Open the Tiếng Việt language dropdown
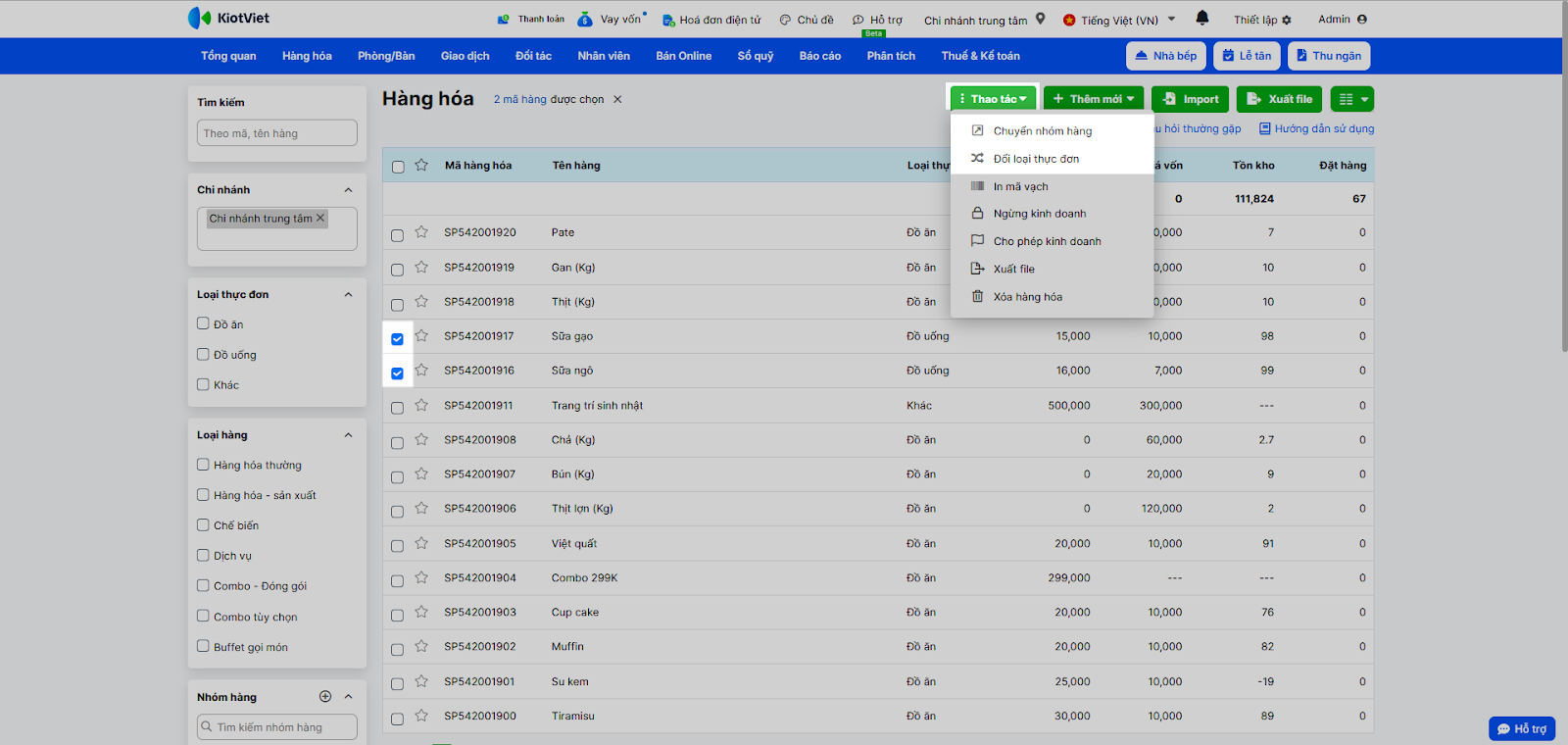Image resolution: width=1568 pixels, height=745 pixels. (x=1119, y=20)
